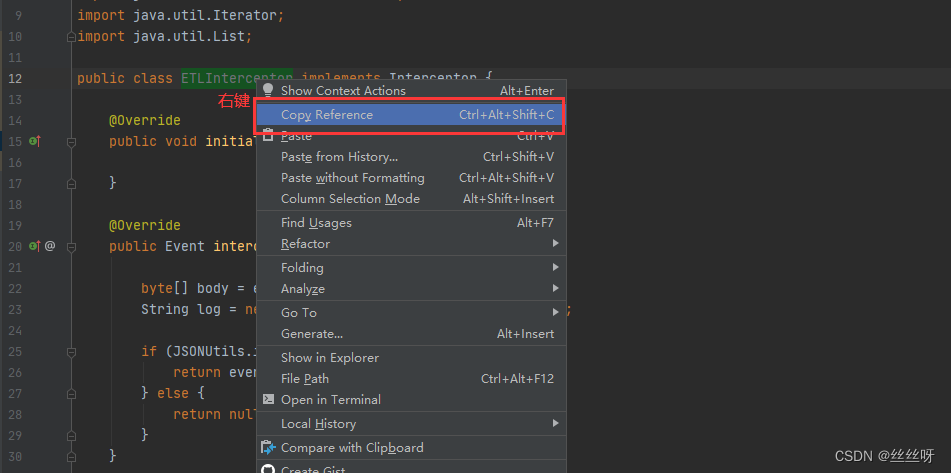
Task: Click the @Override annotation on line 19
Action: coord(145,226)
